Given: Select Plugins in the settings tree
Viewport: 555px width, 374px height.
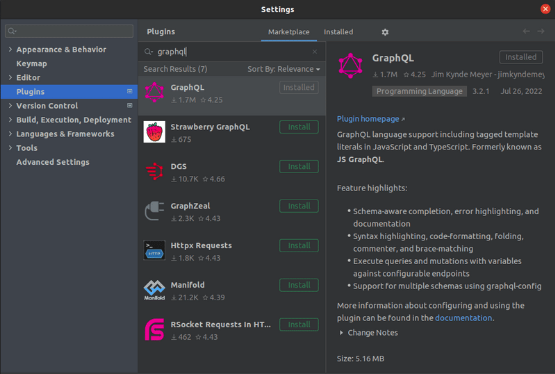Looking at the screenshot, I should pyautogui.click(x=69, y=92).
